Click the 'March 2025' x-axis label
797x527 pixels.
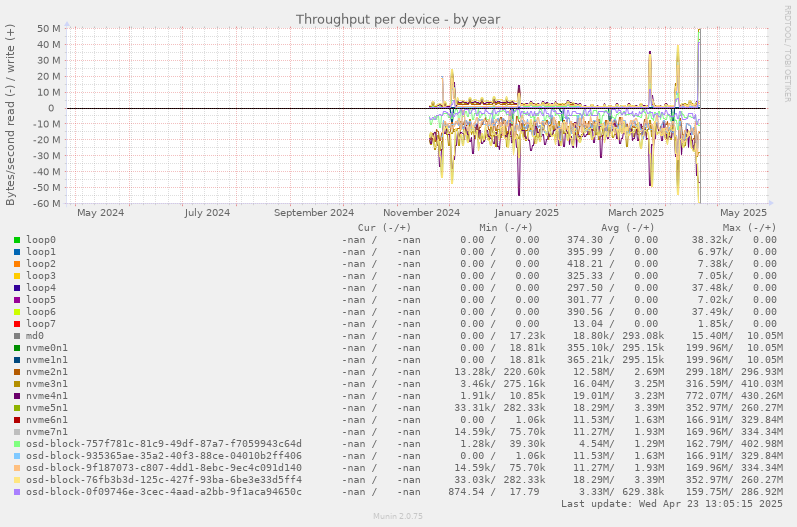coord(636,212)
